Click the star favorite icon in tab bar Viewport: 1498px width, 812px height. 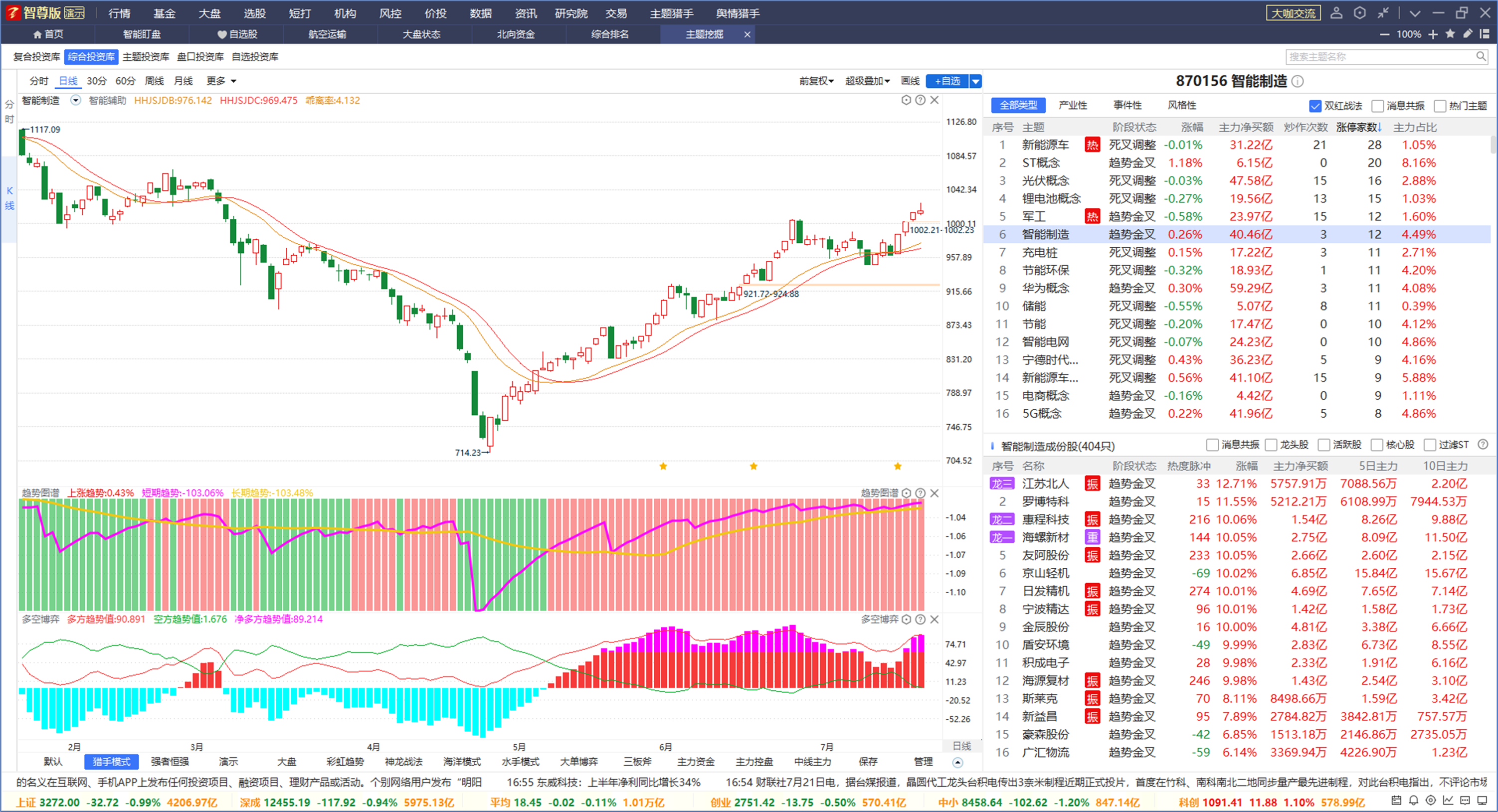[1450, 34]
